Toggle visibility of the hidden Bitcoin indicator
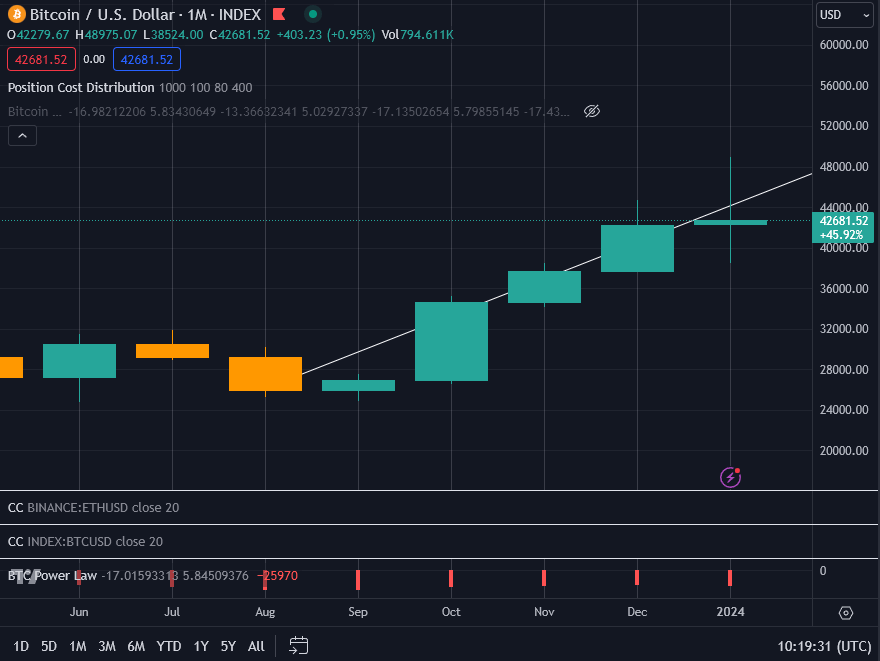This screenshot has height=661, width=880. (x=591, y=111)
